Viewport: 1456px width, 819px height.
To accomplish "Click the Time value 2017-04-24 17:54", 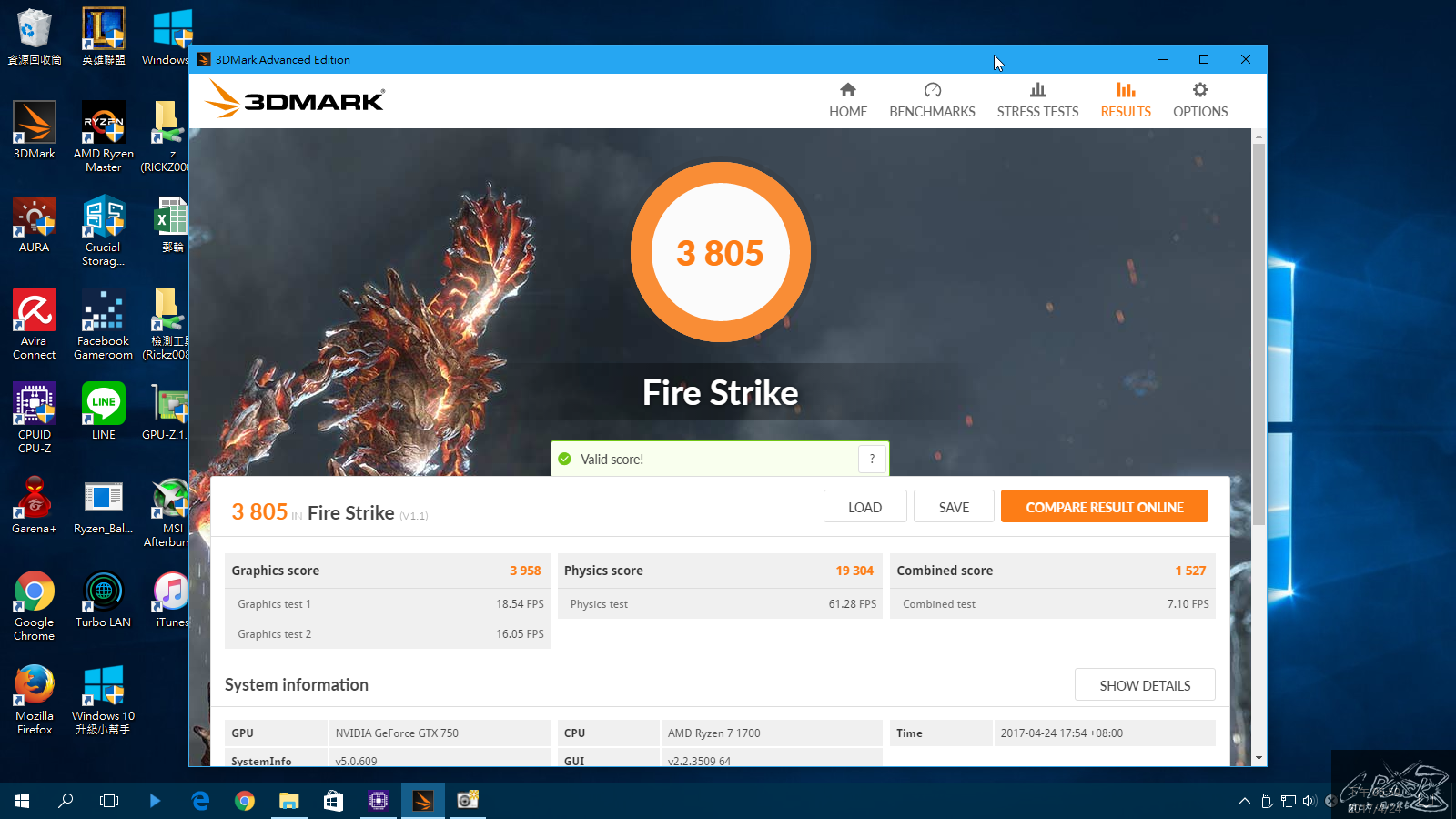I will (x=1105, y=733).
